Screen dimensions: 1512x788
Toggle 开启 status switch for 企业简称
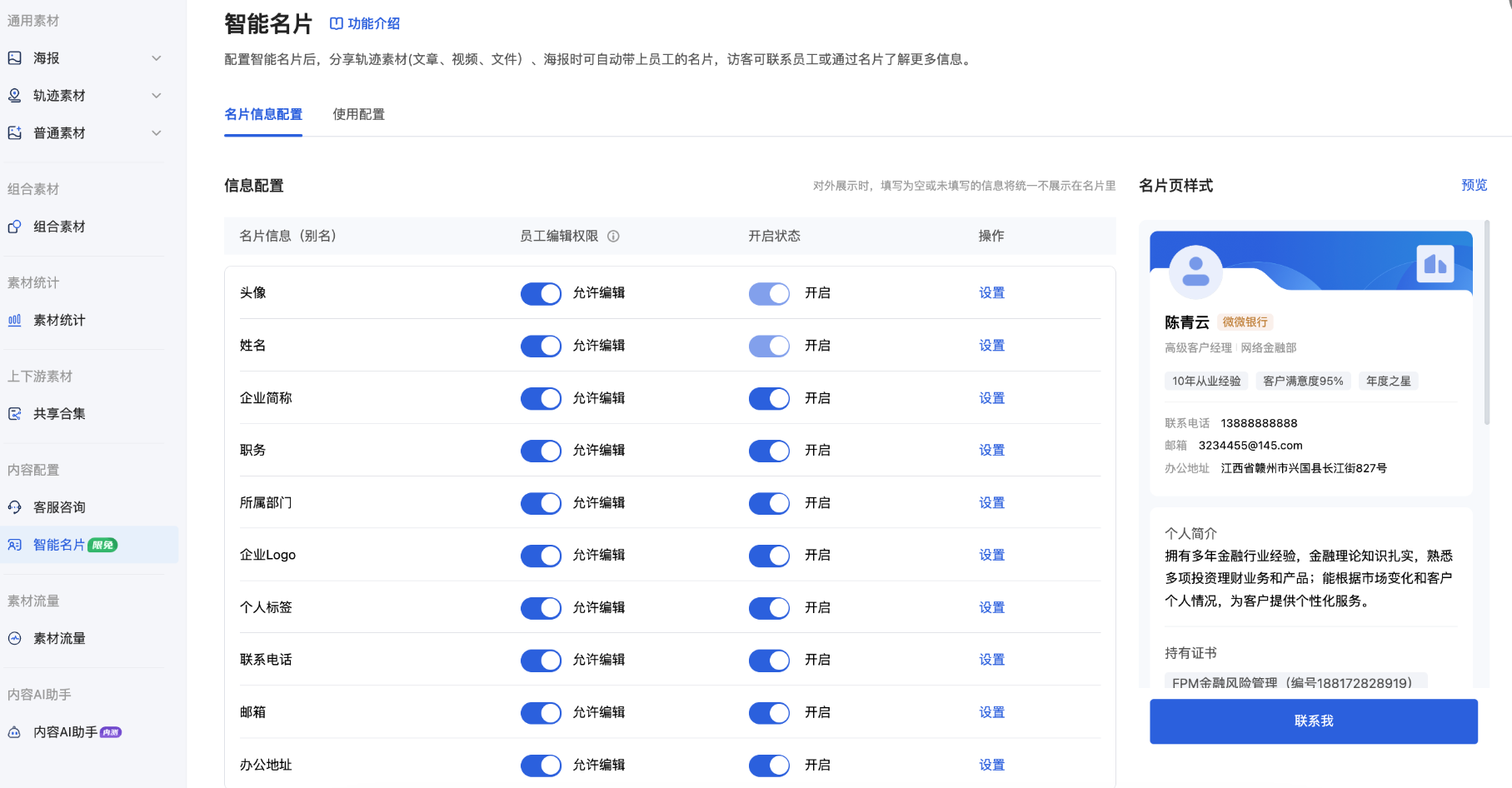point(769,398)
